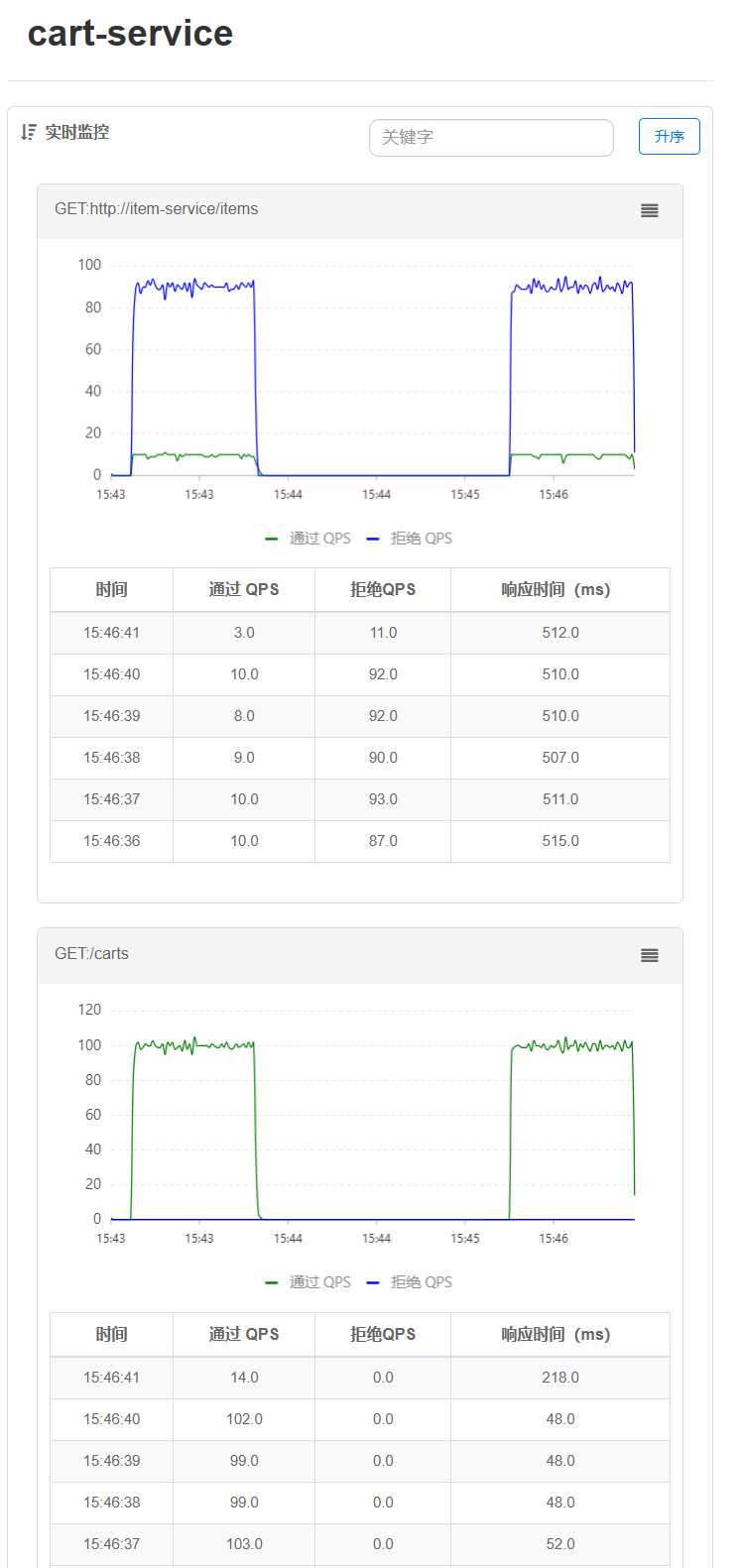742x1568 pixels.
Task: Click the 响应时间 (ms) header in the item-service table
Action: (x=559, y=590)
